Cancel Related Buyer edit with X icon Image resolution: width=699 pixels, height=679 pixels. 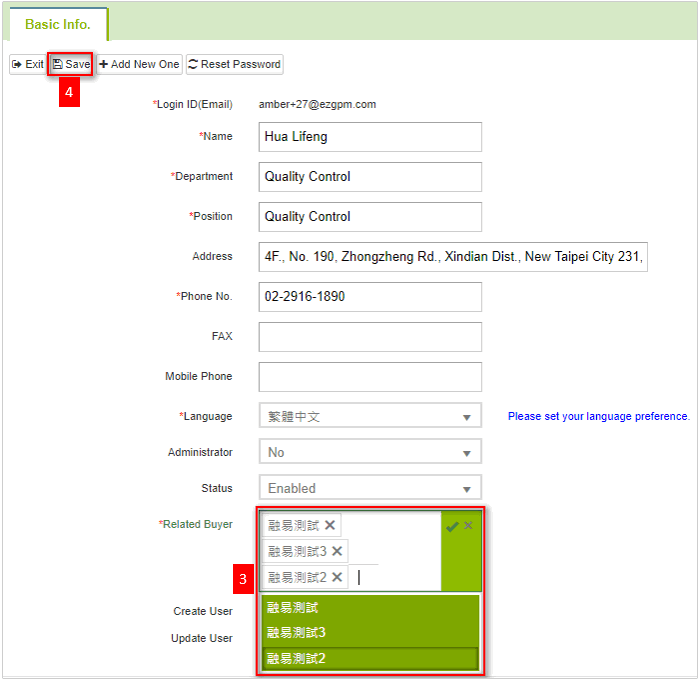click(x=468, y=525)
